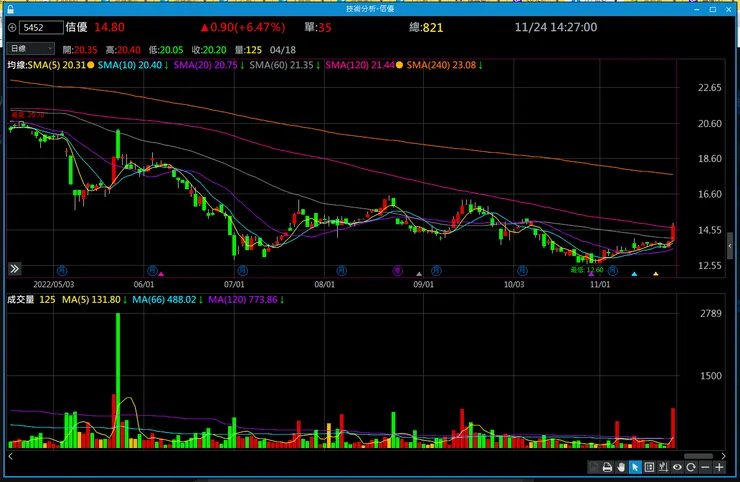The width and height of the screenshot is (740, 482).
Task: Click the gray triangle marker near 09/01
Action: [x=419, y=274]
